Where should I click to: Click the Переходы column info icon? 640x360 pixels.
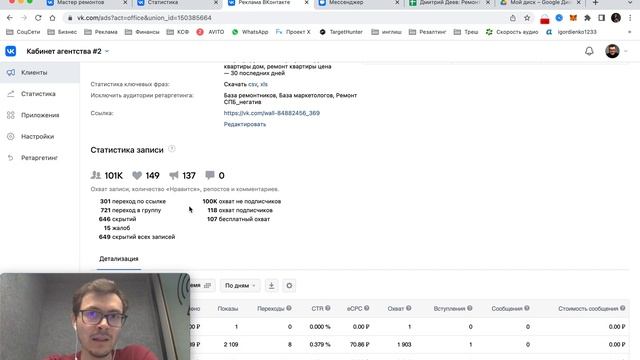289,308
